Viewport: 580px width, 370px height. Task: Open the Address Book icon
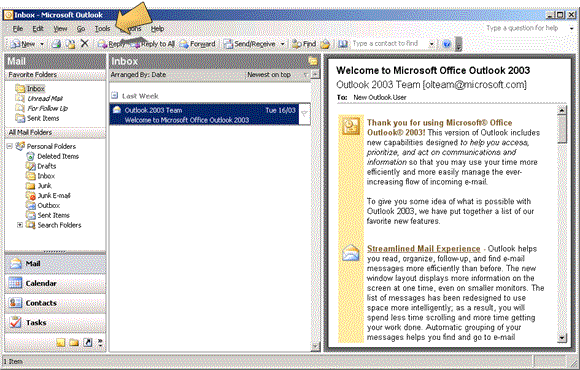pyautogui.click(x=343, y=44)
